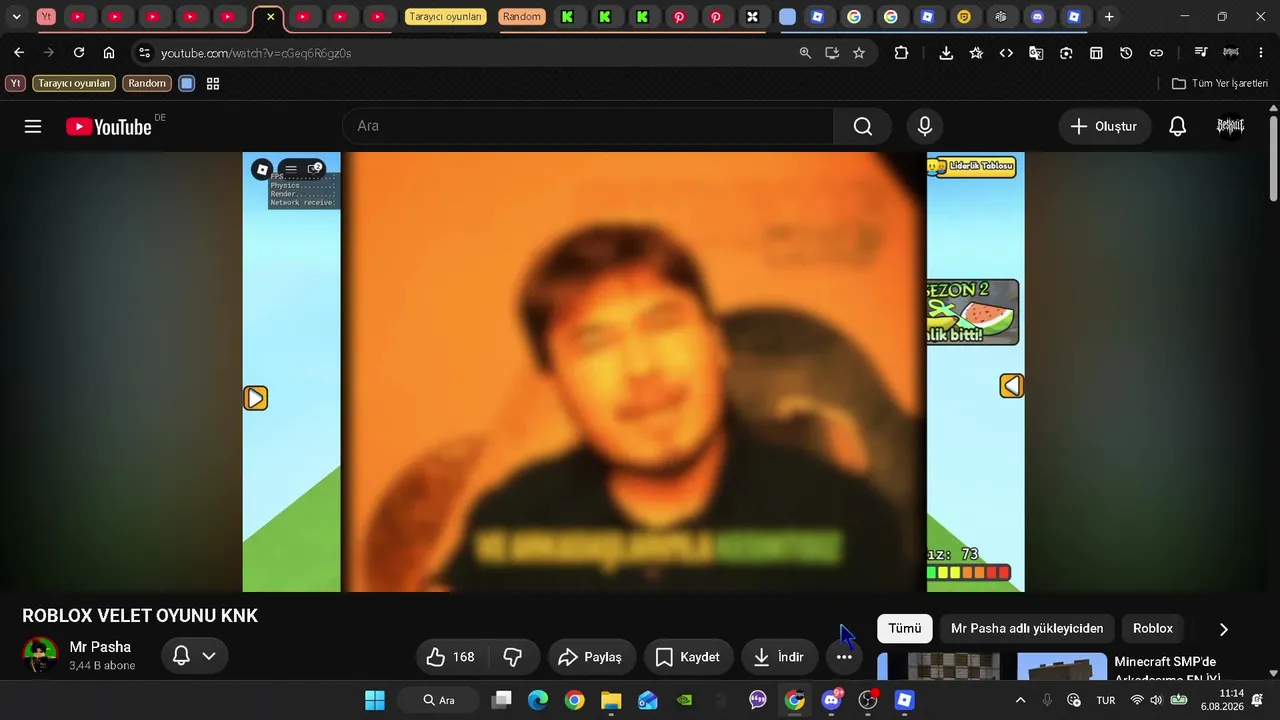Click the taskbar Ara search box
The image size is (1280, 720).
tap(440, 700)
